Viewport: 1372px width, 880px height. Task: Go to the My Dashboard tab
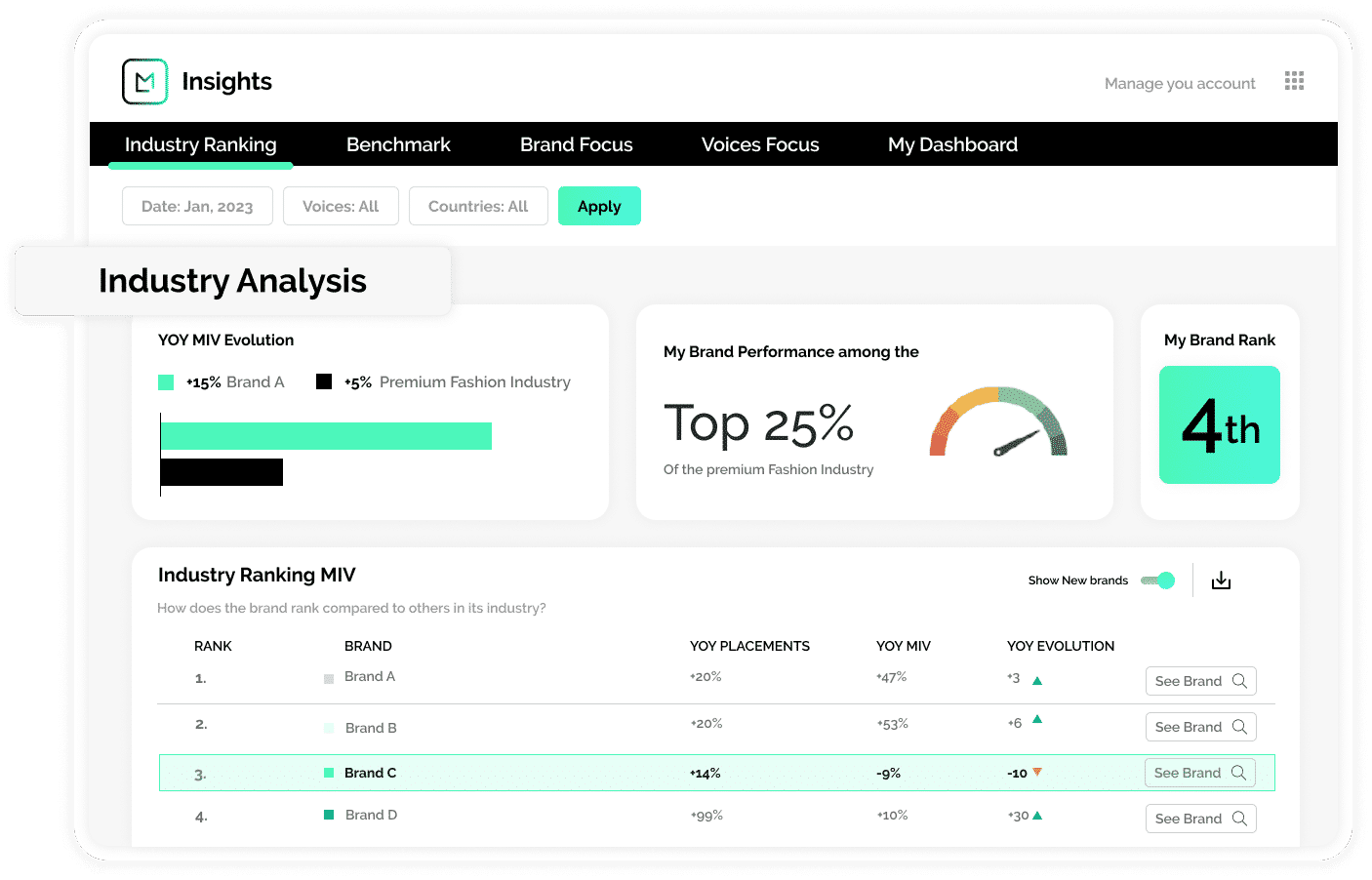pos(952,144)
